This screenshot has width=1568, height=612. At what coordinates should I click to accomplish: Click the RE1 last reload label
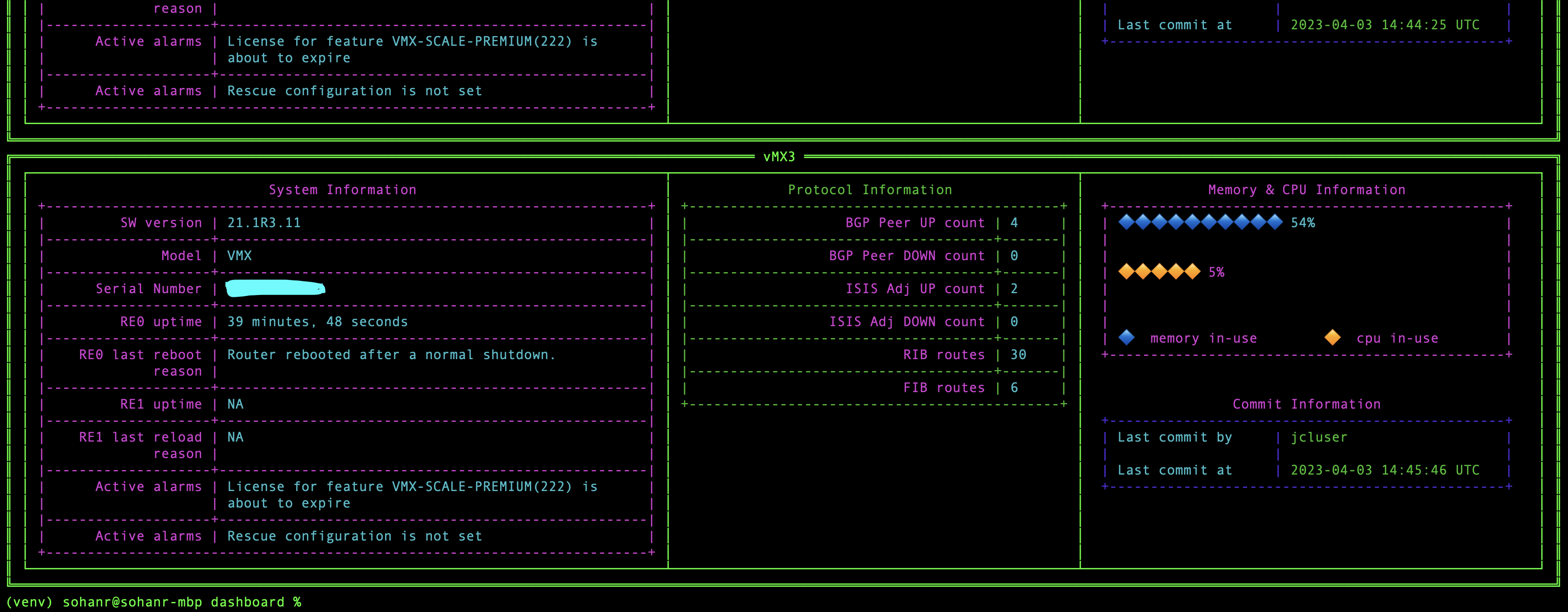[x=141, y=445]
